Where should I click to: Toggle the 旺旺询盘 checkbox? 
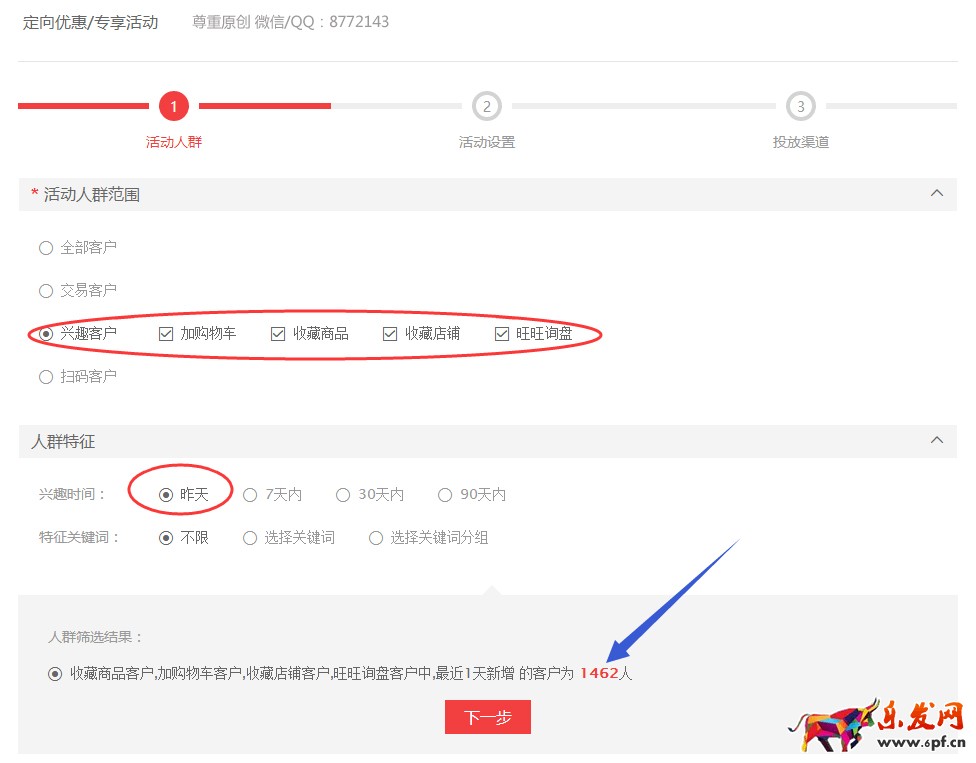tap(502, 334)
